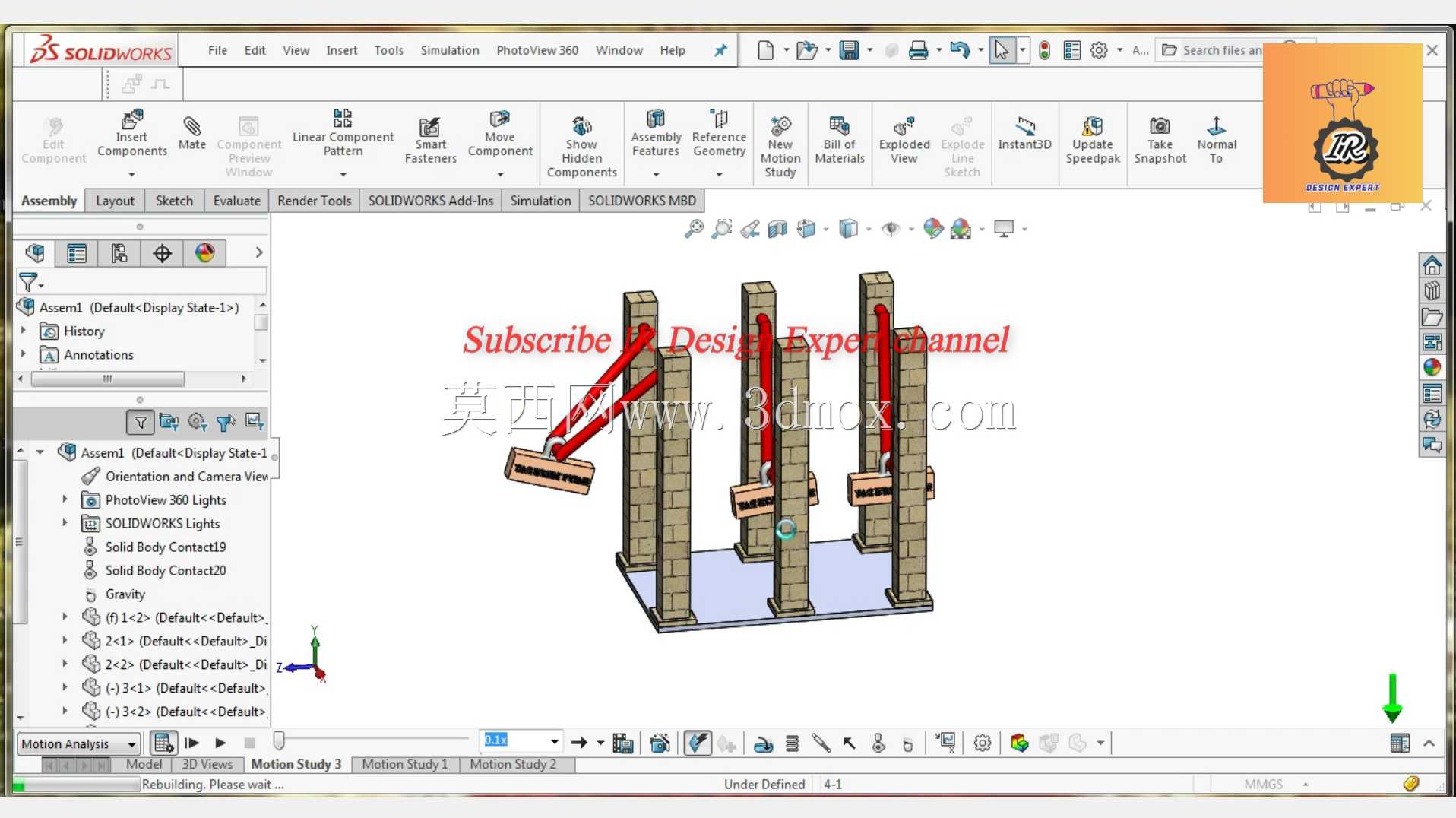1456x818 pixels.
Task: Open Appearances pane in task pane
Action: coord(1432,368)
